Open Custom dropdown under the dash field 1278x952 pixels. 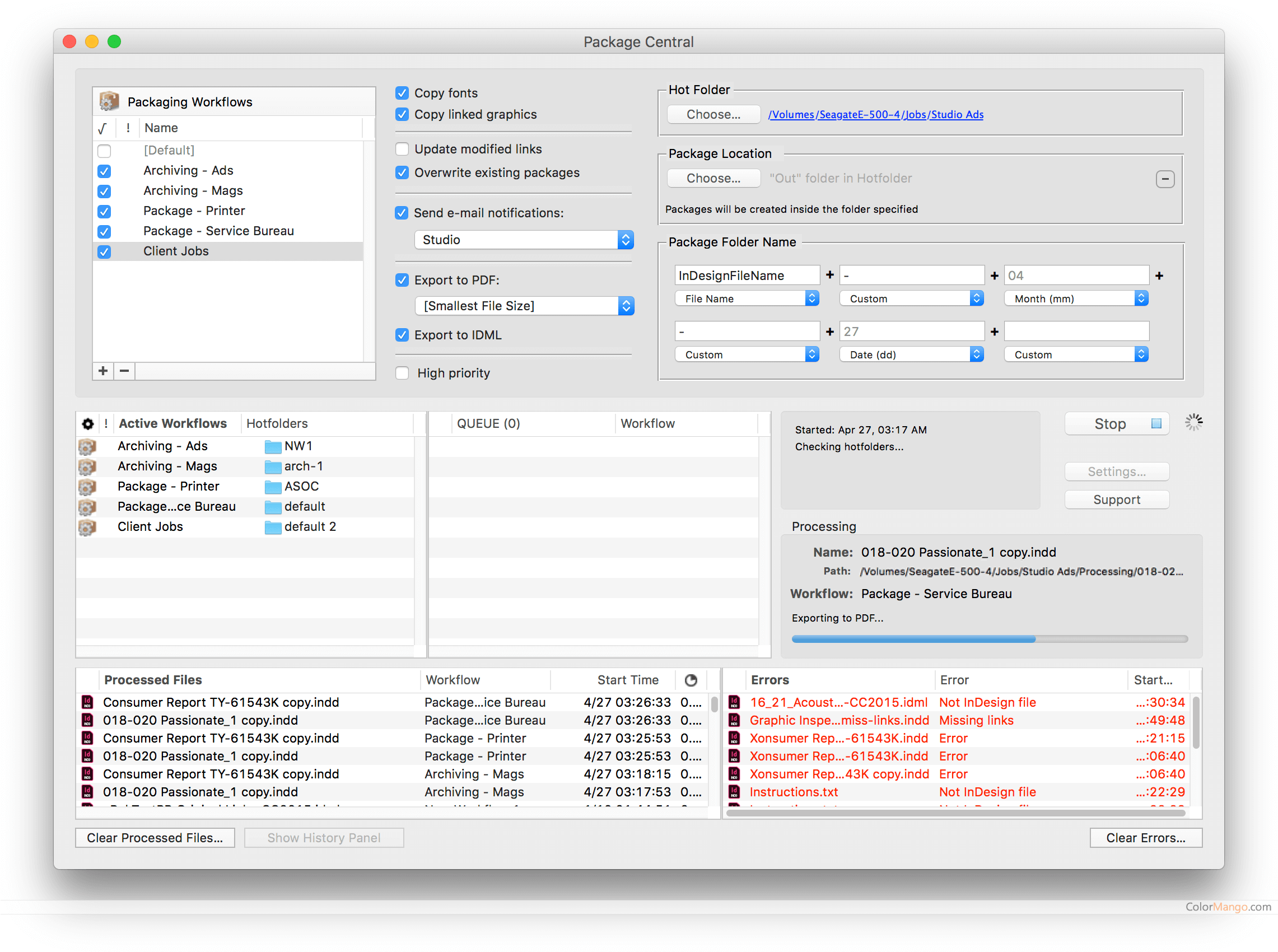[x=911, y=298]
